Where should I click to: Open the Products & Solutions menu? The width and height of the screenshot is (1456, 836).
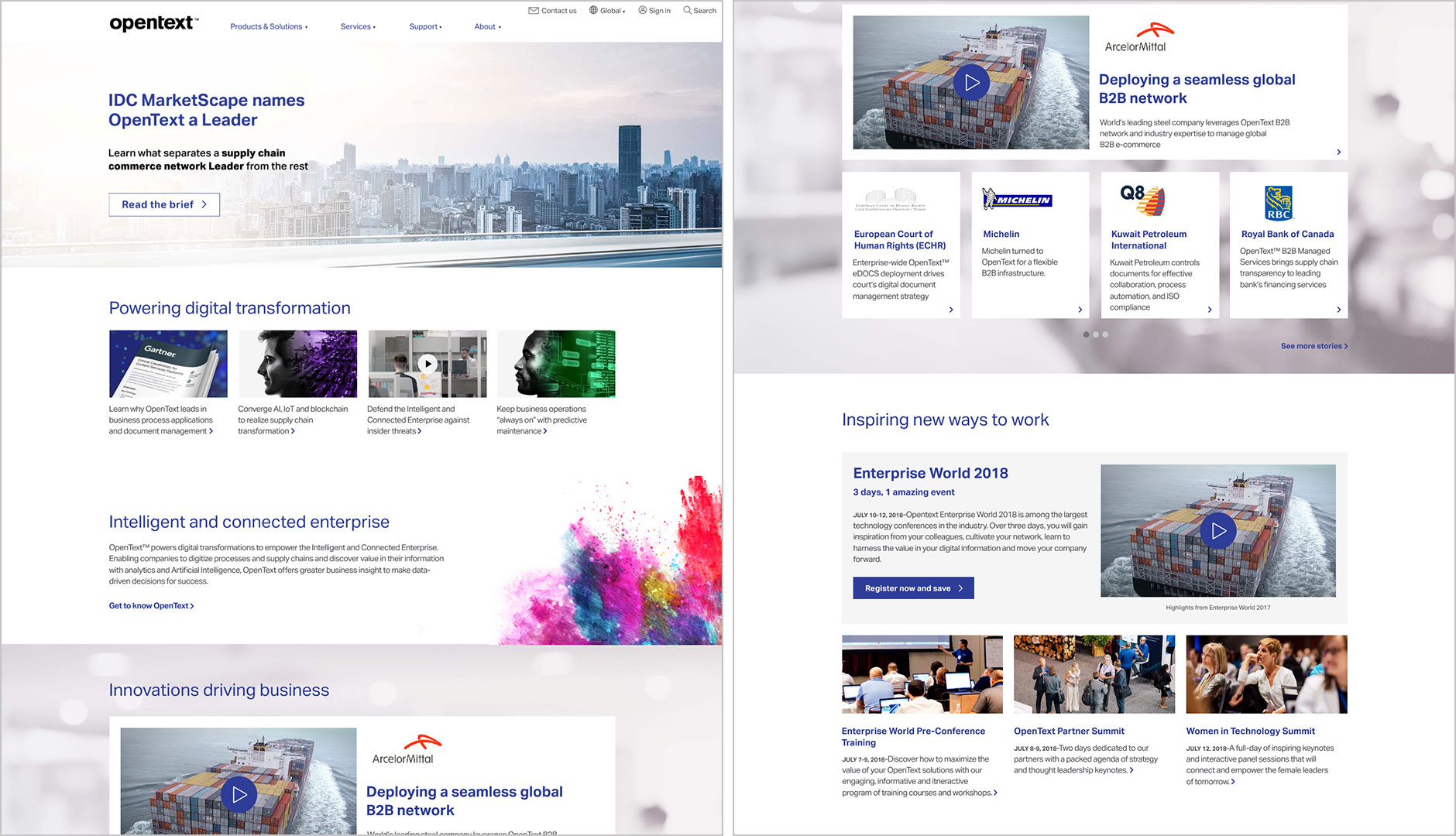coord(269,27)
